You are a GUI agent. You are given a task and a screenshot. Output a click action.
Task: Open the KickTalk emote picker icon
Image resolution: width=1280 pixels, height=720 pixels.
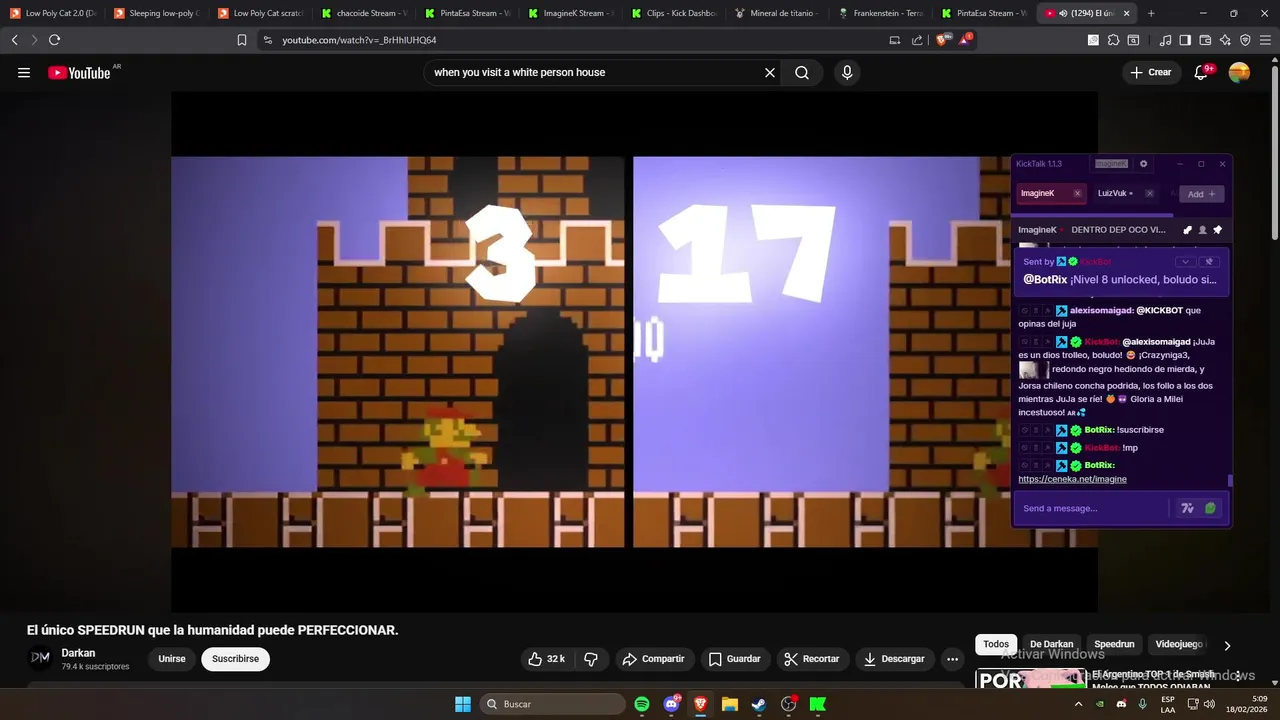point(1211,508)
